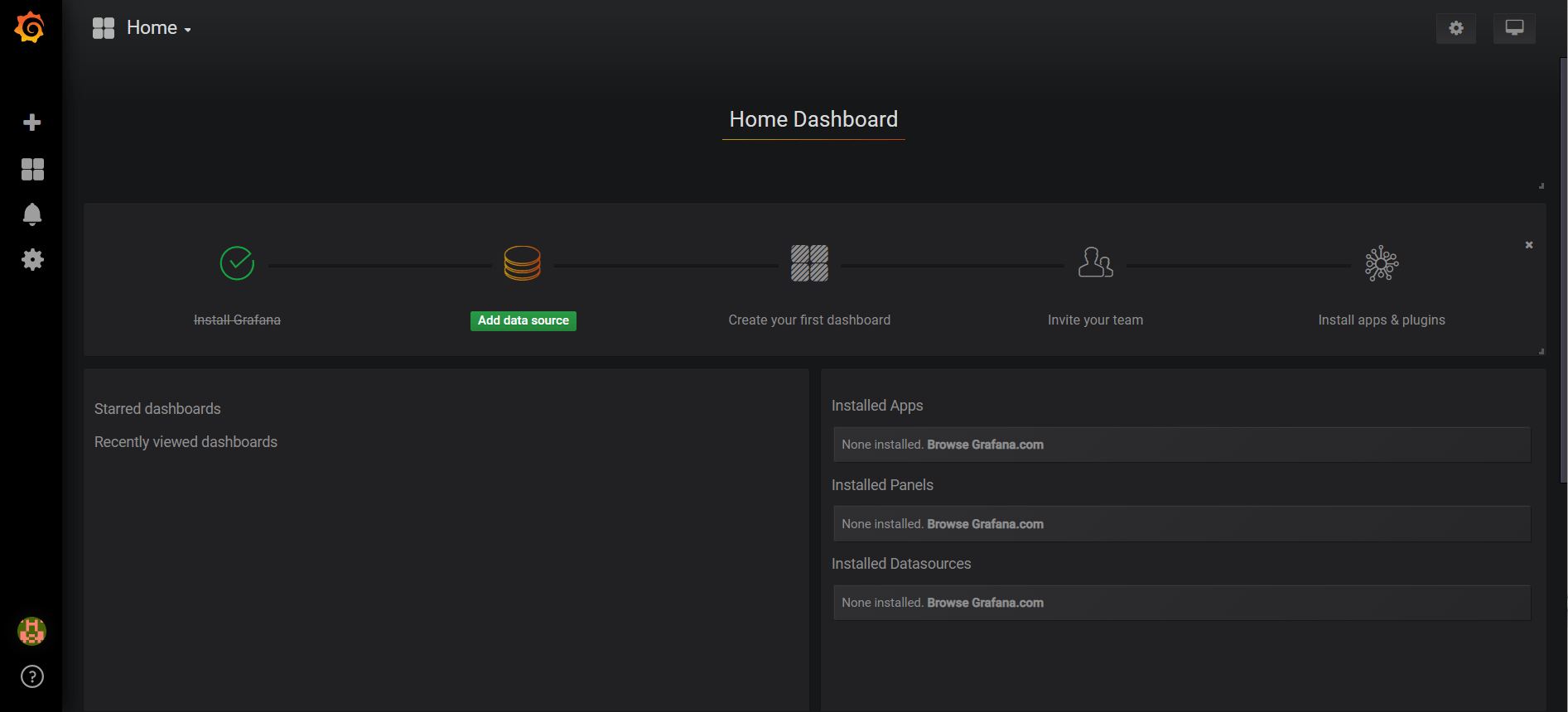Click the orange database data source icon
This screenshot has width=1568, height=712.
(x=523, y=263)
